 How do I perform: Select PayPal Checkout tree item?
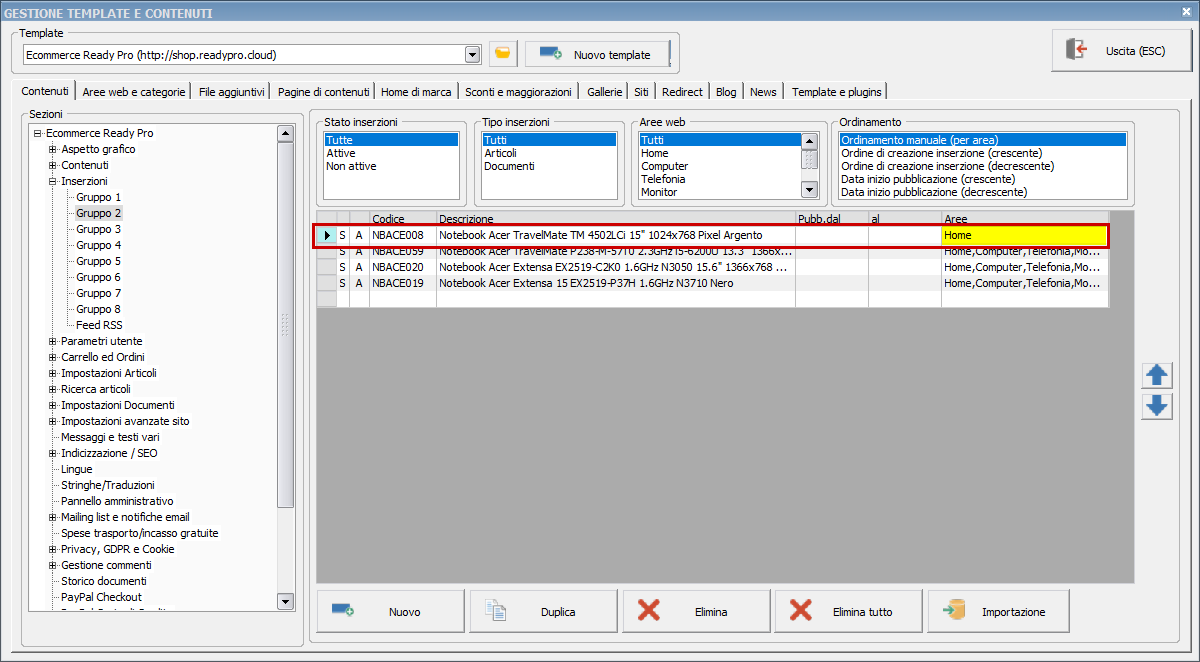[102, 597]
